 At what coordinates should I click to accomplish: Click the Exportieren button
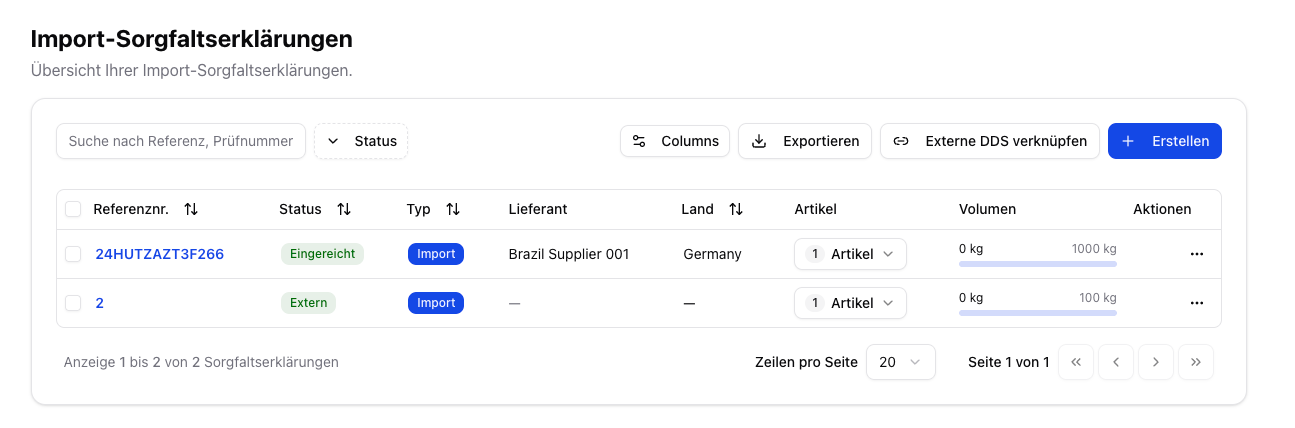tap(805, 141)
